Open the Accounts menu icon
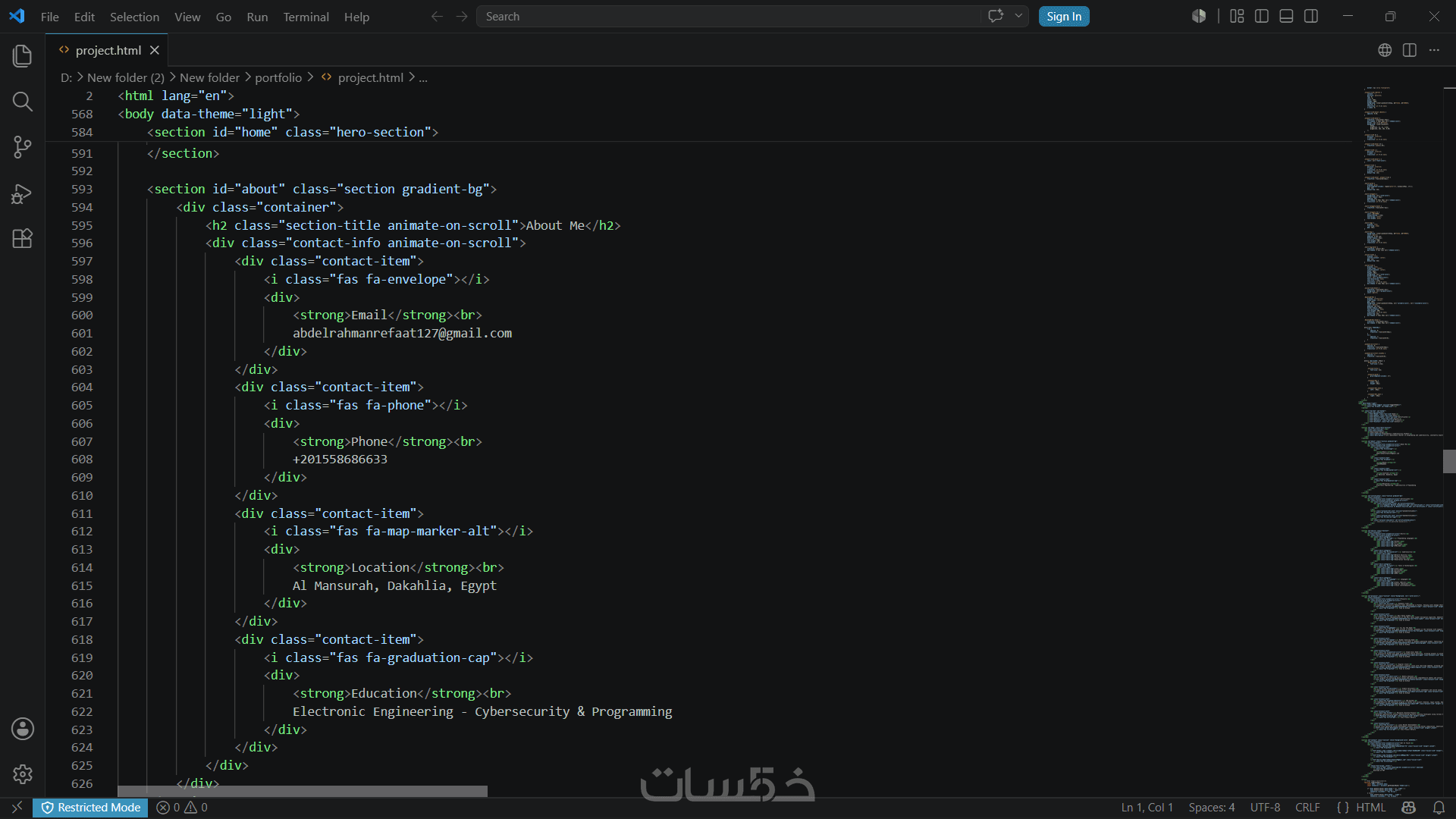This screenshot has height=819, width=1456. point(23,729)
